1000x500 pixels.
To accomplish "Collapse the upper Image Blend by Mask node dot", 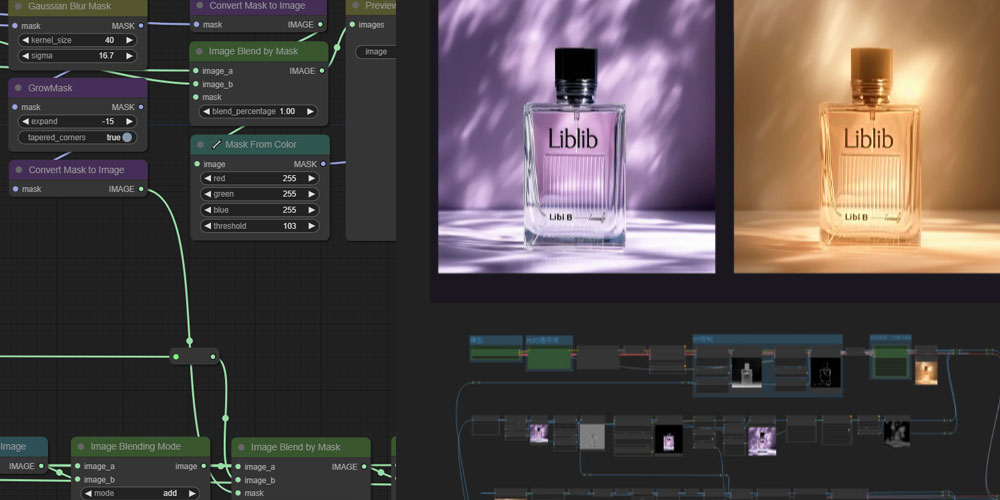I will pos(199,51).
